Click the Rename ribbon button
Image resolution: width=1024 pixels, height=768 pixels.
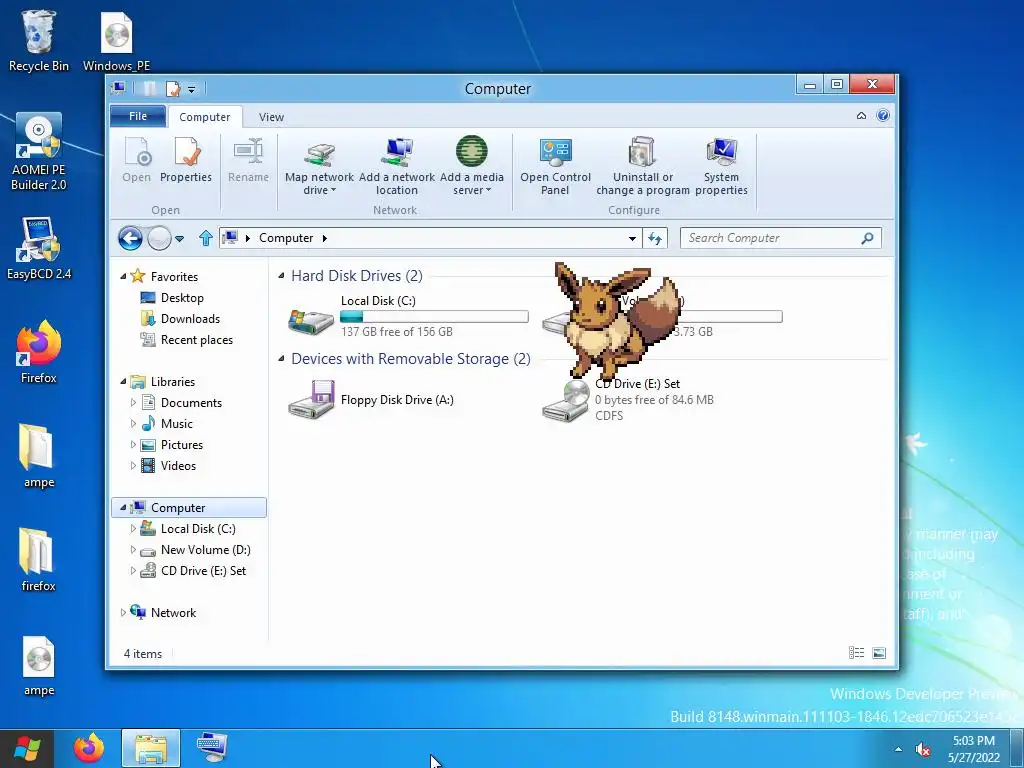248,160
